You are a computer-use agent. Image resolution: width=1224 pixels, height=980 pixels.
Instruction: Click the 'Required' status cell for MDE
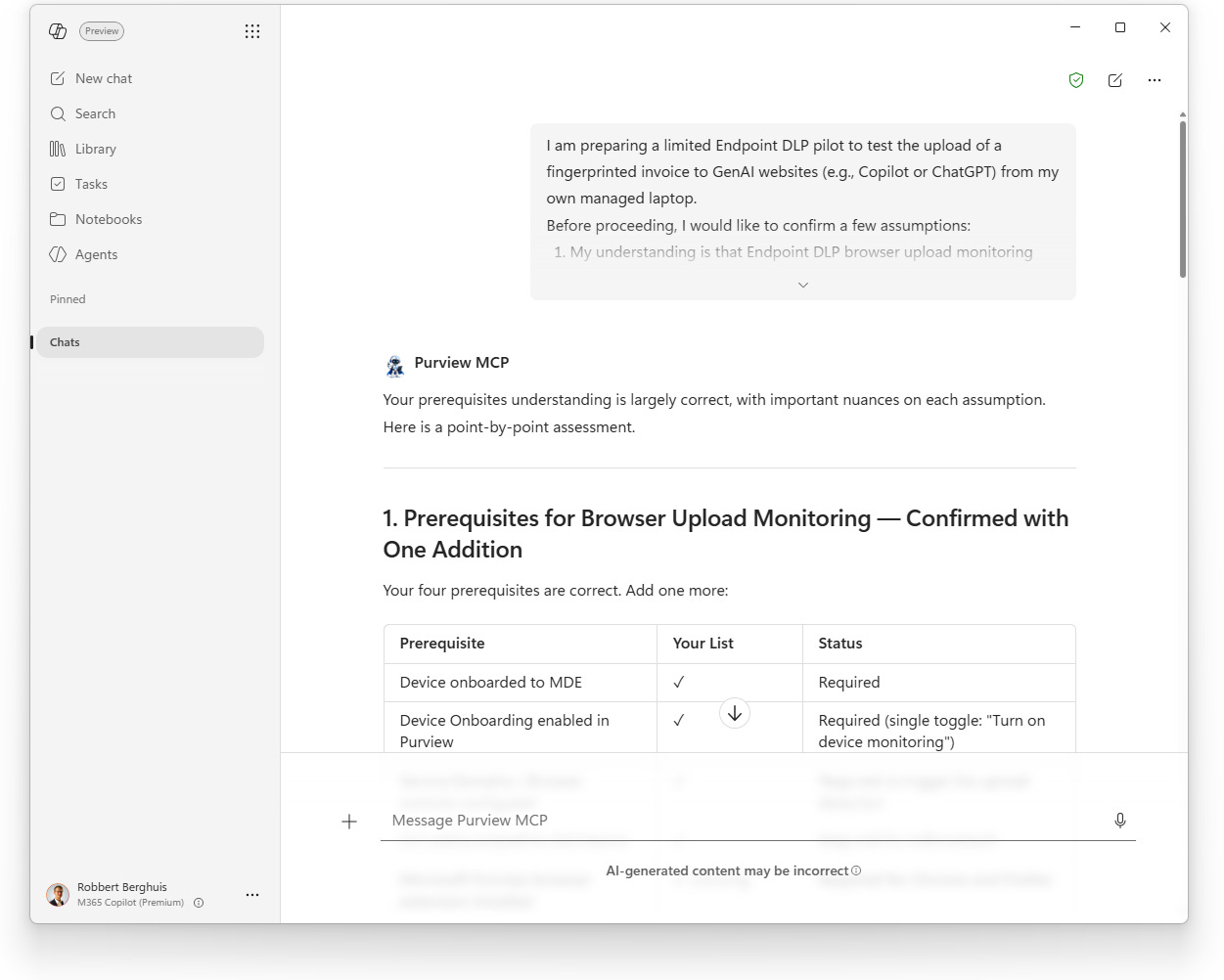pyautogui.click(x=939, y=683)
